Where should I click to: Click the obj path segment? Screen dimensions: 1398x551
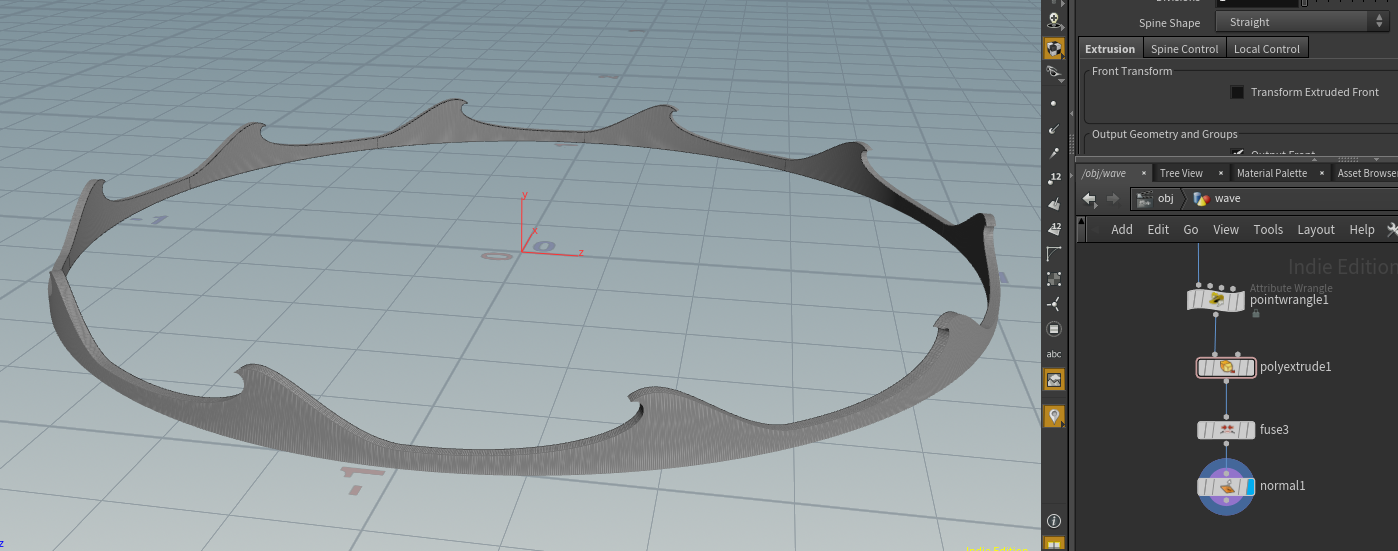click(1155, 198)
